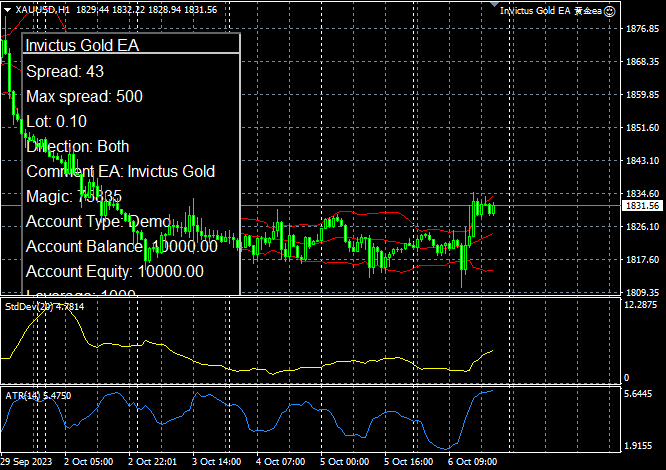Click the StdDev(20) 4.7814 indicator label
Screen dimensions: 666x470
click(44, 307)
